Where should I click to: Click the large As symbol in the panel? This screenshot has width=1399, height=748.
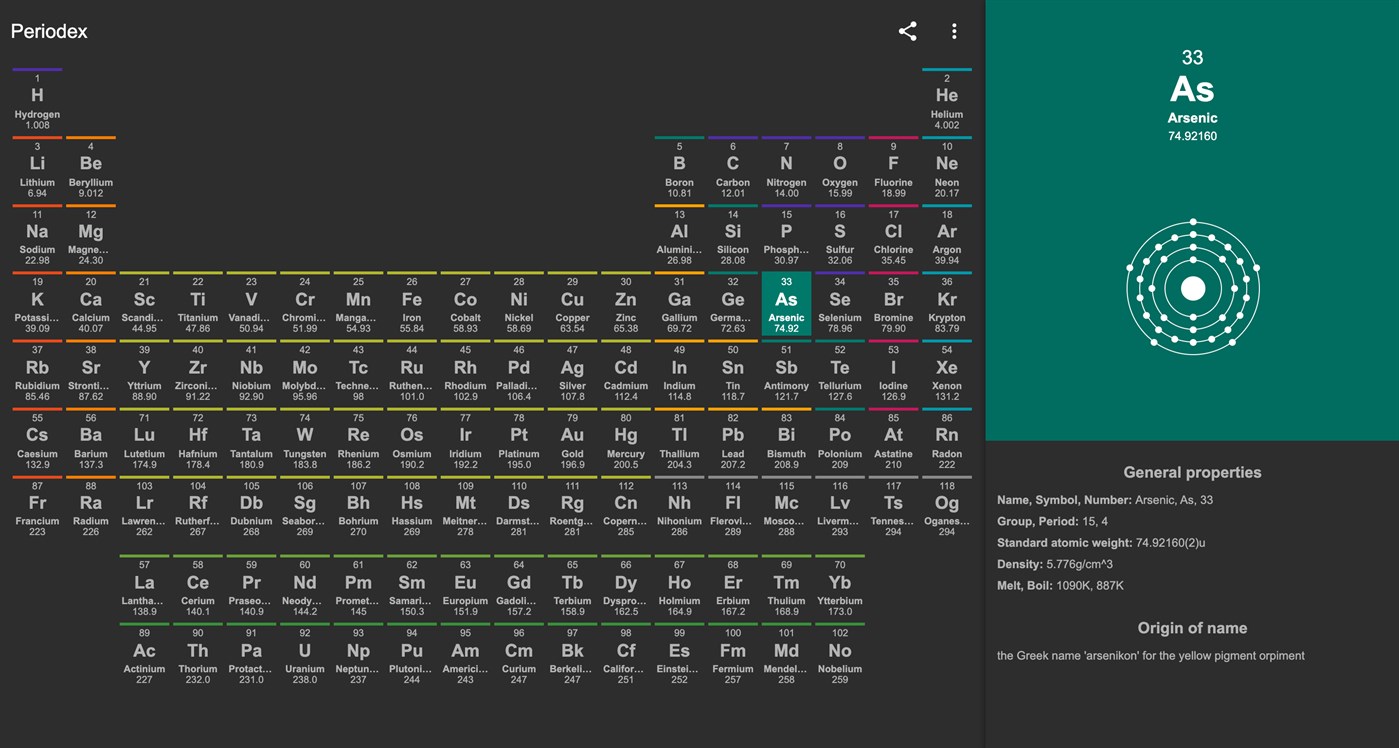[1192, 91]
